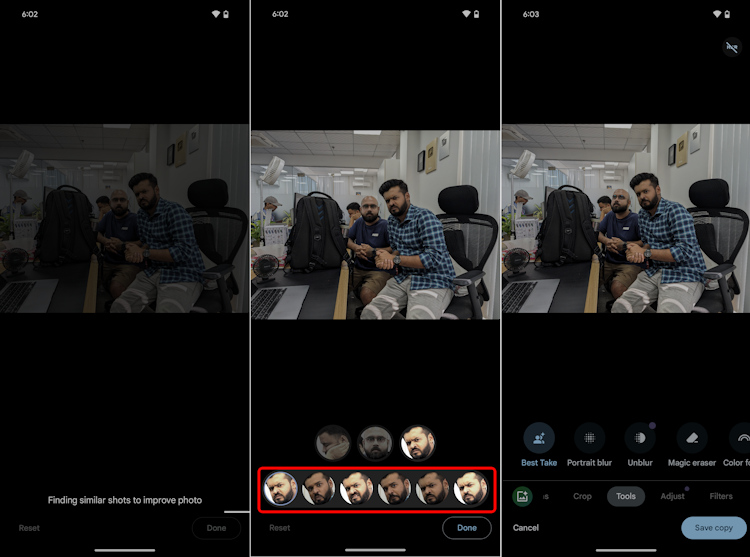Choose the fourth face option in the row
750x557 pixels.
pyautogui.click(x=395, y=489)
